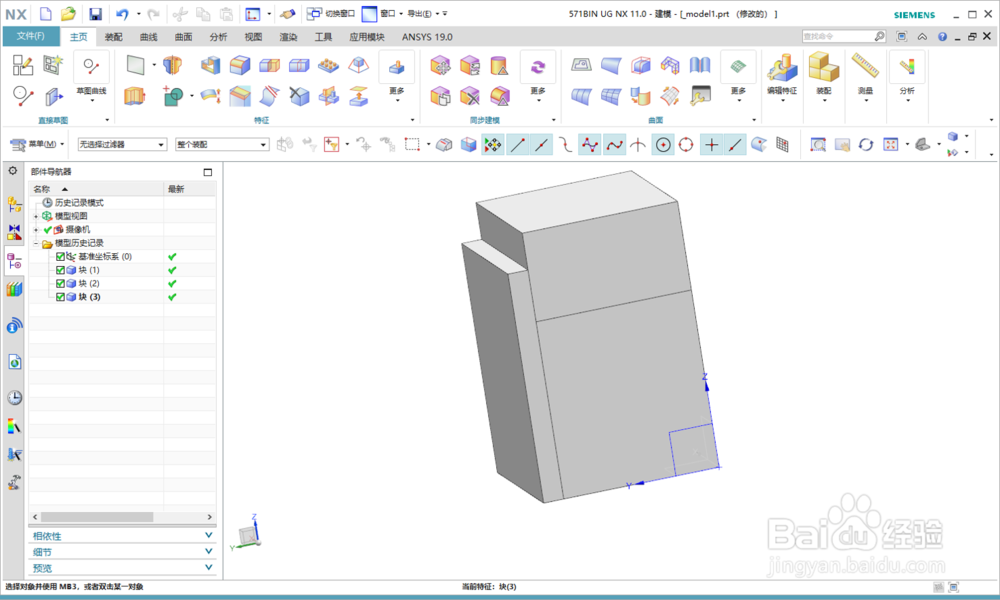Switch to the Assemblies ribbon tab
Viewport: 1000px width, 600px height.
114,37
